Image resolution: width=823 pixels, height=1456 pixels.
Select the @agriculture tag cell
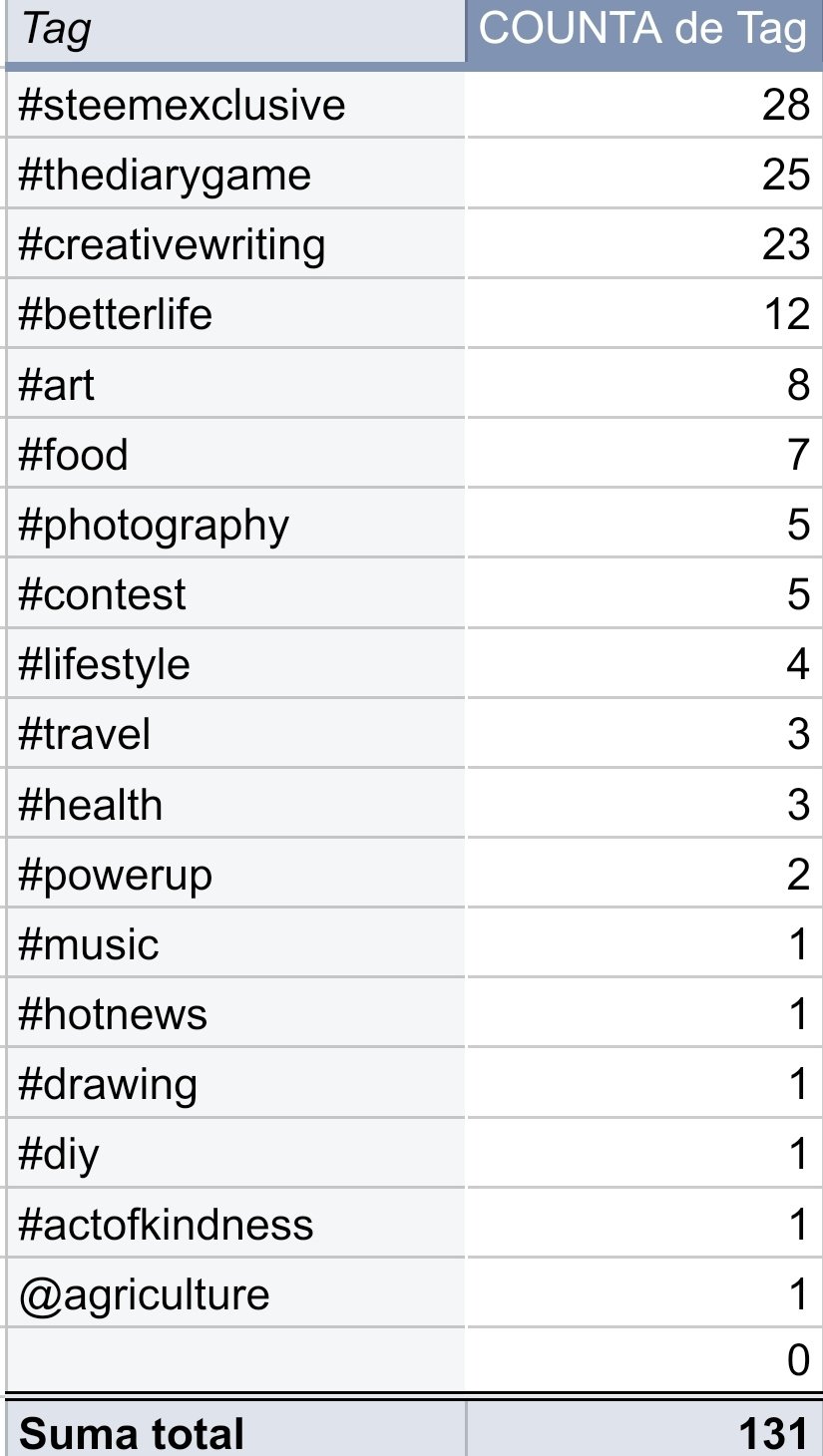pyautogui.click(x=235, y=1293)
